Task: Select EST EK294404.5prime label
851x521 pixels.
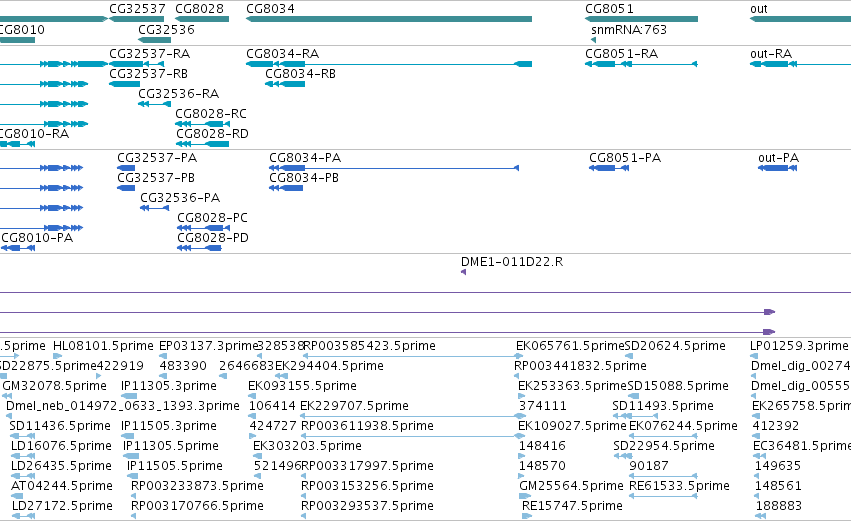Action: [x=329, y=366]
